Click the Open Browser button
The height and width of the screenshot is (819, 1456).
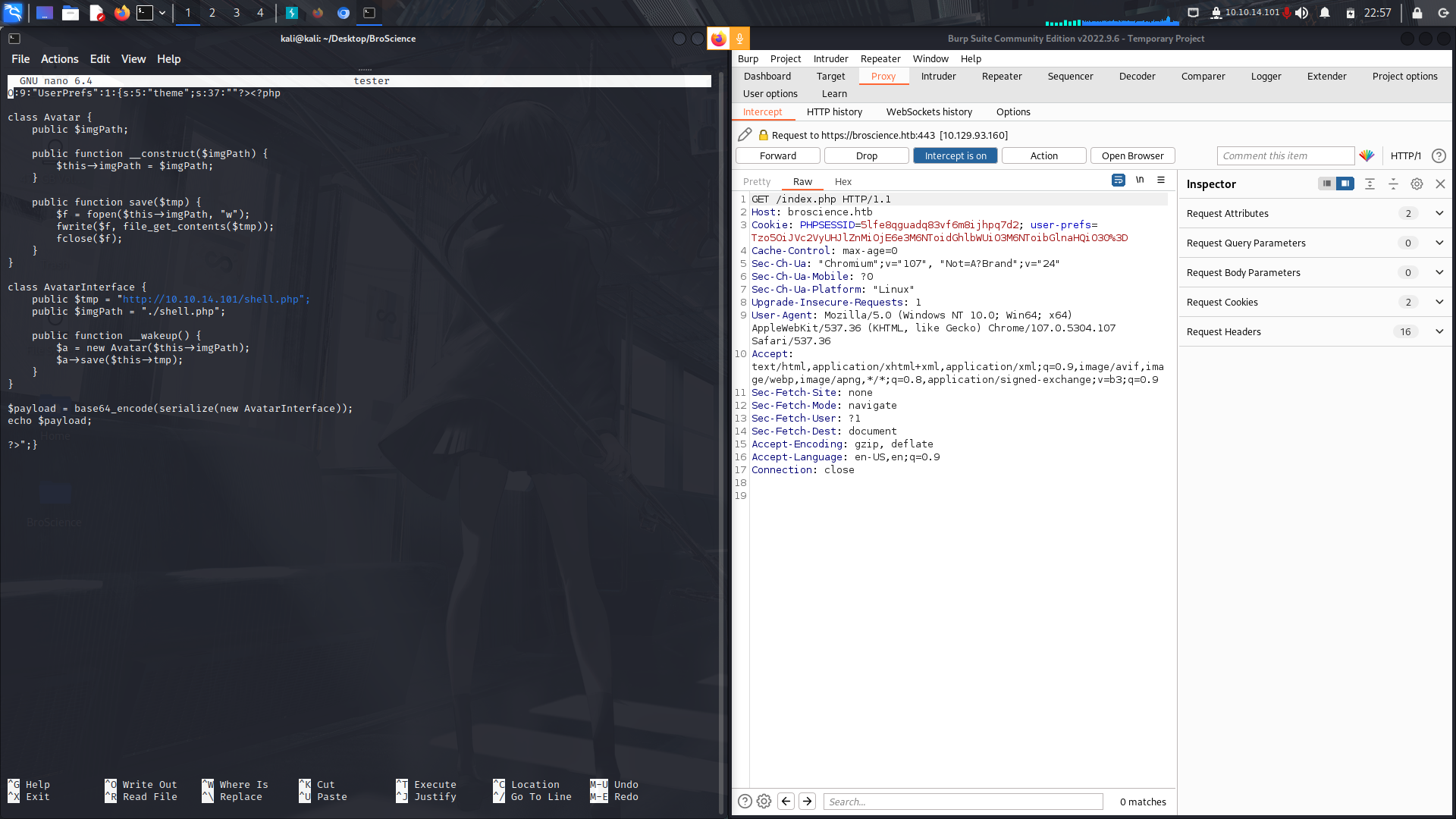coord(1132,155)
